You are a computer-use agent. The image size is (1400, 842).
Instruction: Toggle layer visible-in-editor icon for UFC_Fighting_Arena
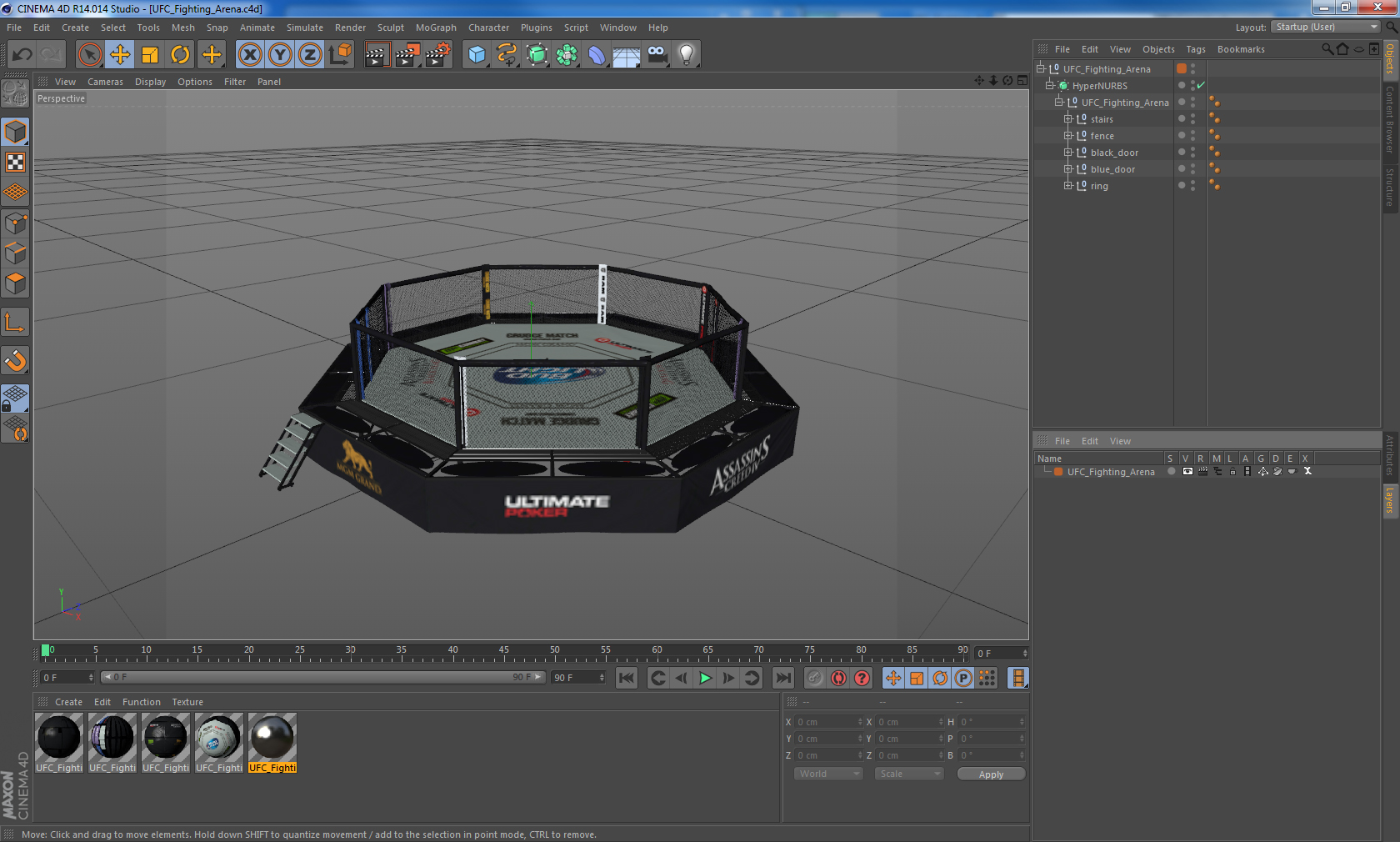point(1187,472)
